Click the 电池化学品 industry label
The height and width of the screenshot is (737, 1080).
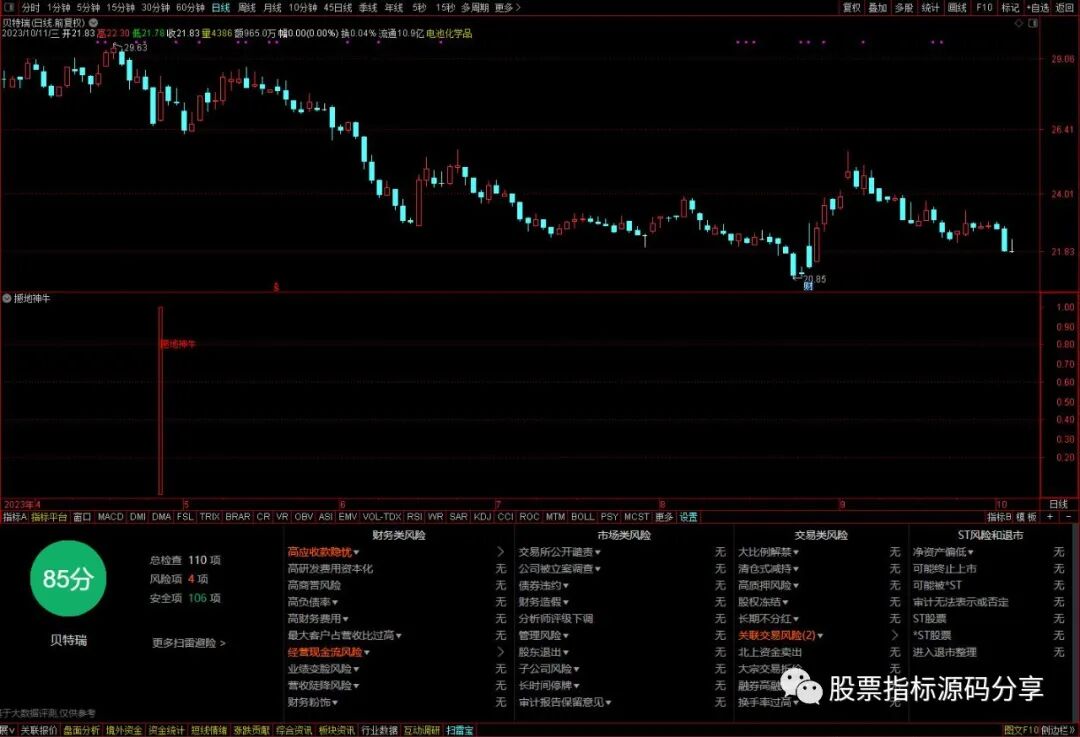pos(449,33)
